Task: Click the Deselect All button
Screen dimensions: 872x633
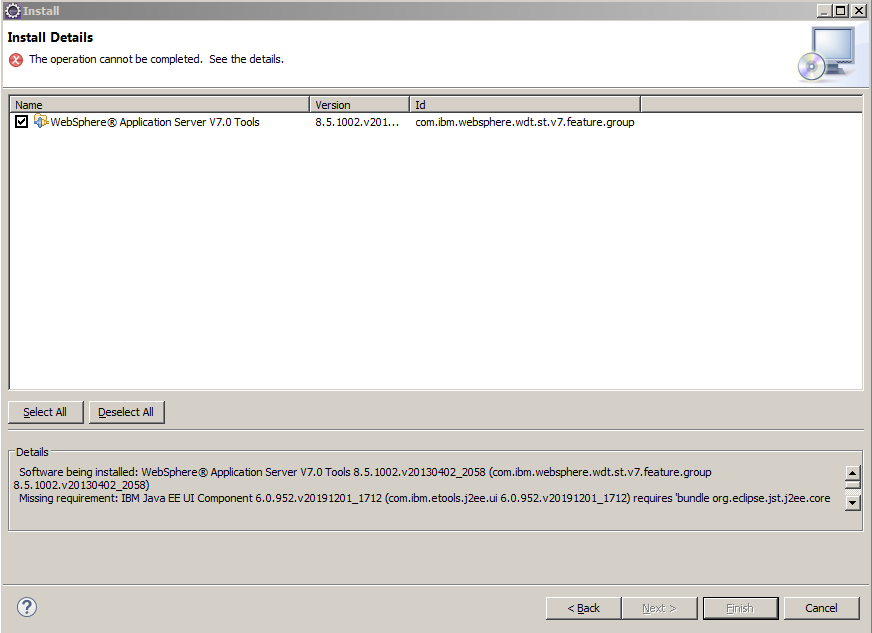Action: (126, 412)
